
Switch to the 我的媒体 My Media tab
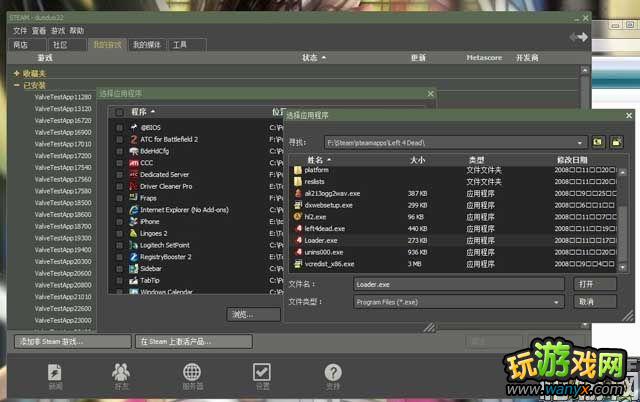pos(147,45)
